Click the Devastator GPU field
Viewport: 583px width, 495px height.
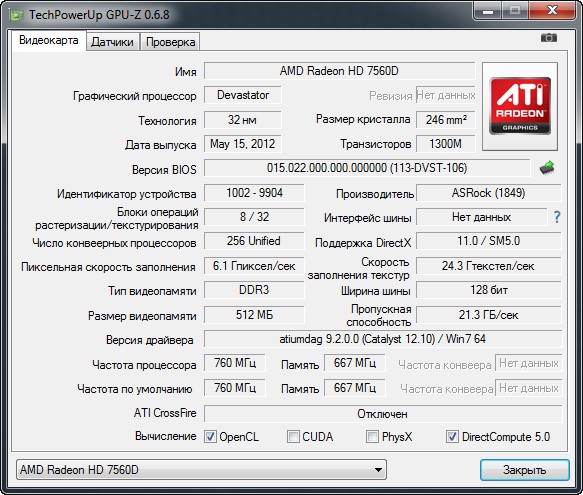click(243, 95)
